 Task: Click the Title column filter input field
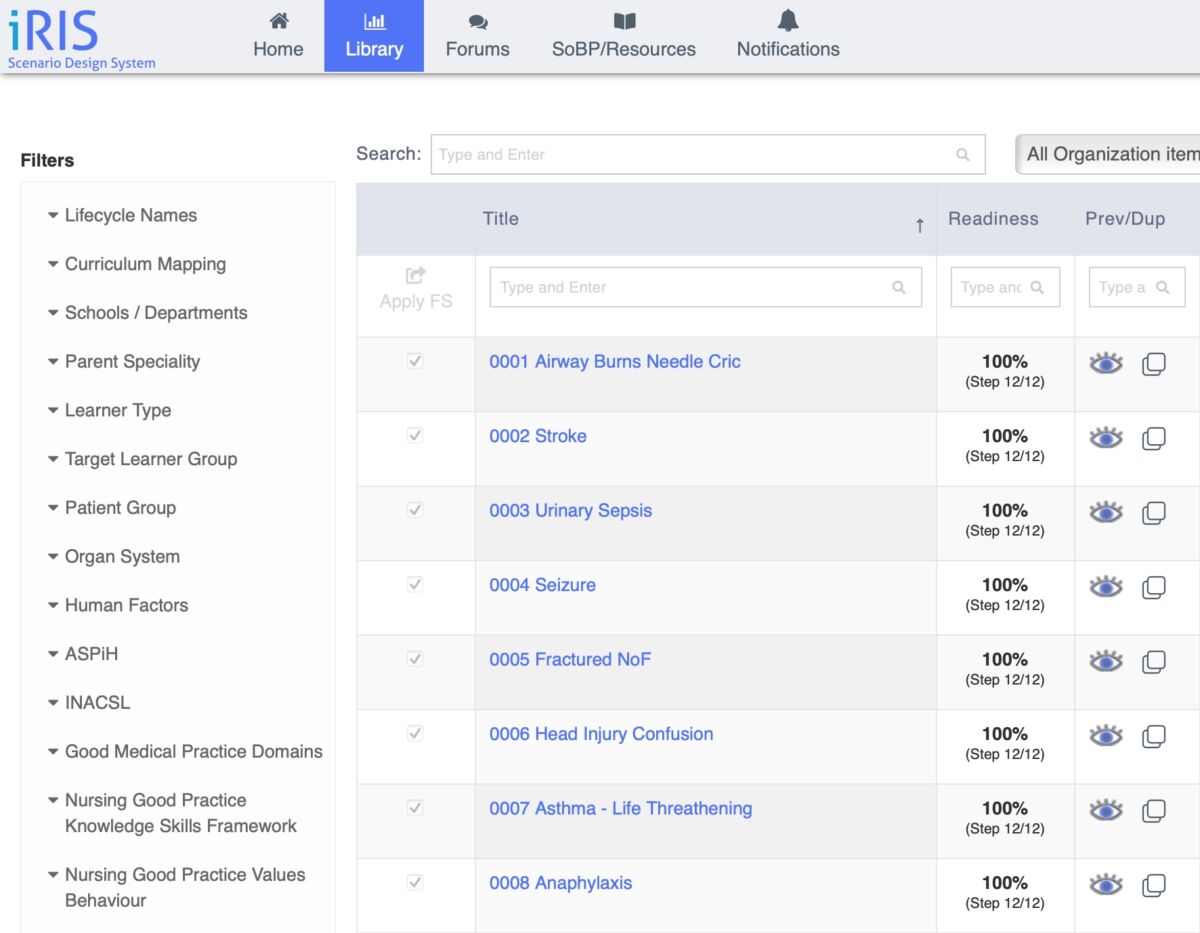(x=692, y=287)
